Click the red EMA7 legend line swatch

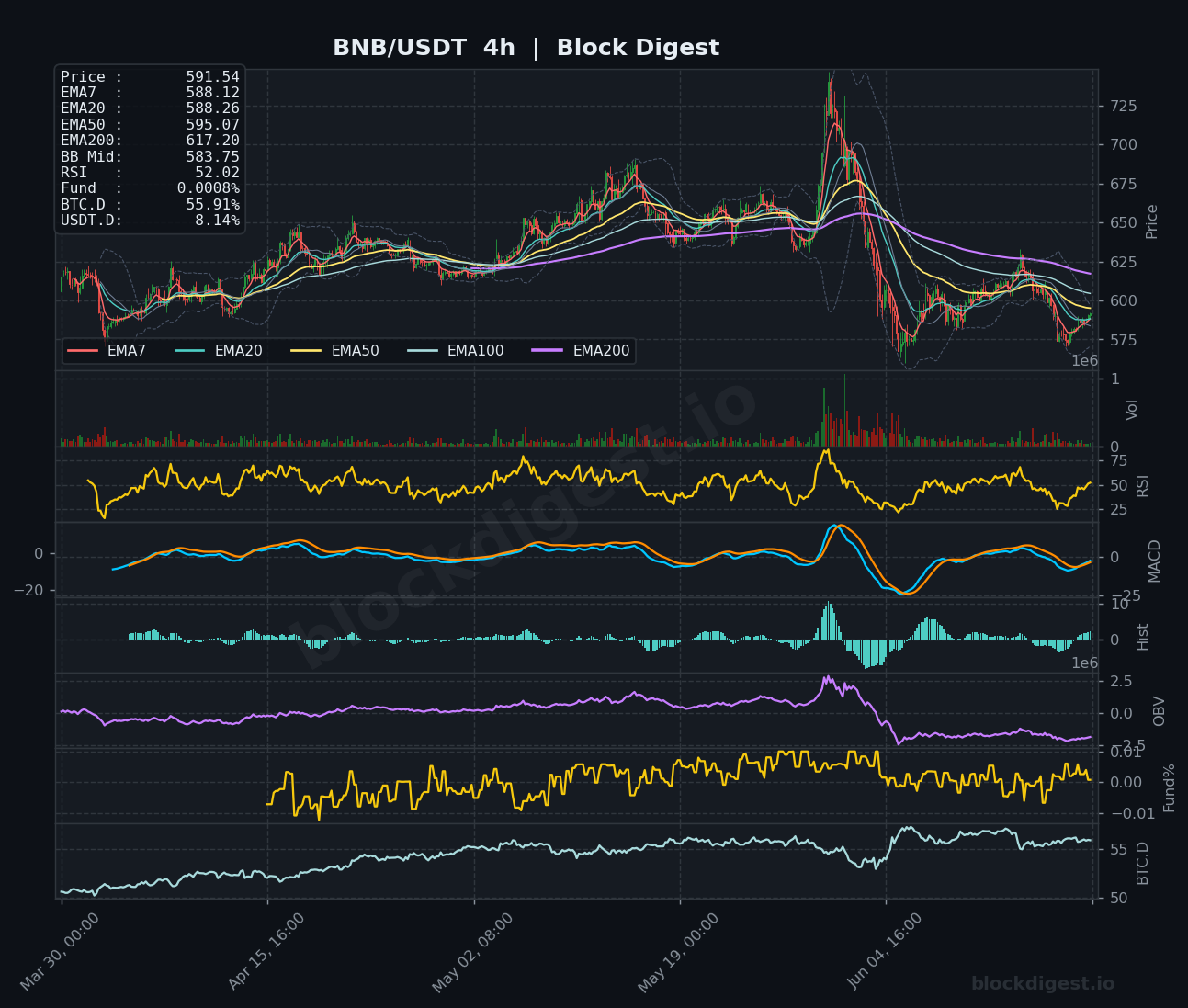tap(83, 351)
